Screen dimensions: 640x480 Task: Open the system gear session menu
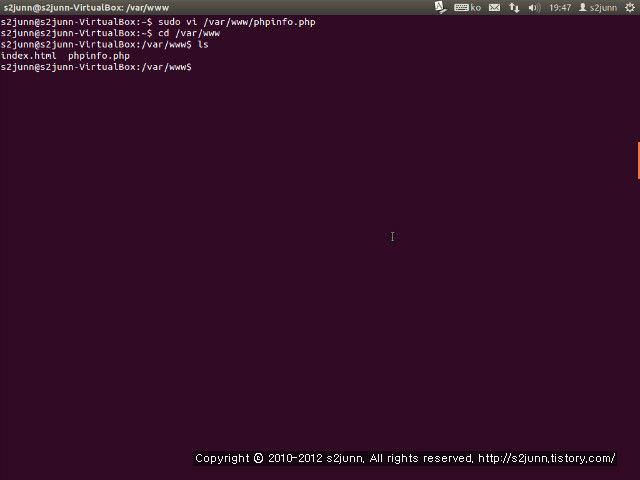(630, 7)
